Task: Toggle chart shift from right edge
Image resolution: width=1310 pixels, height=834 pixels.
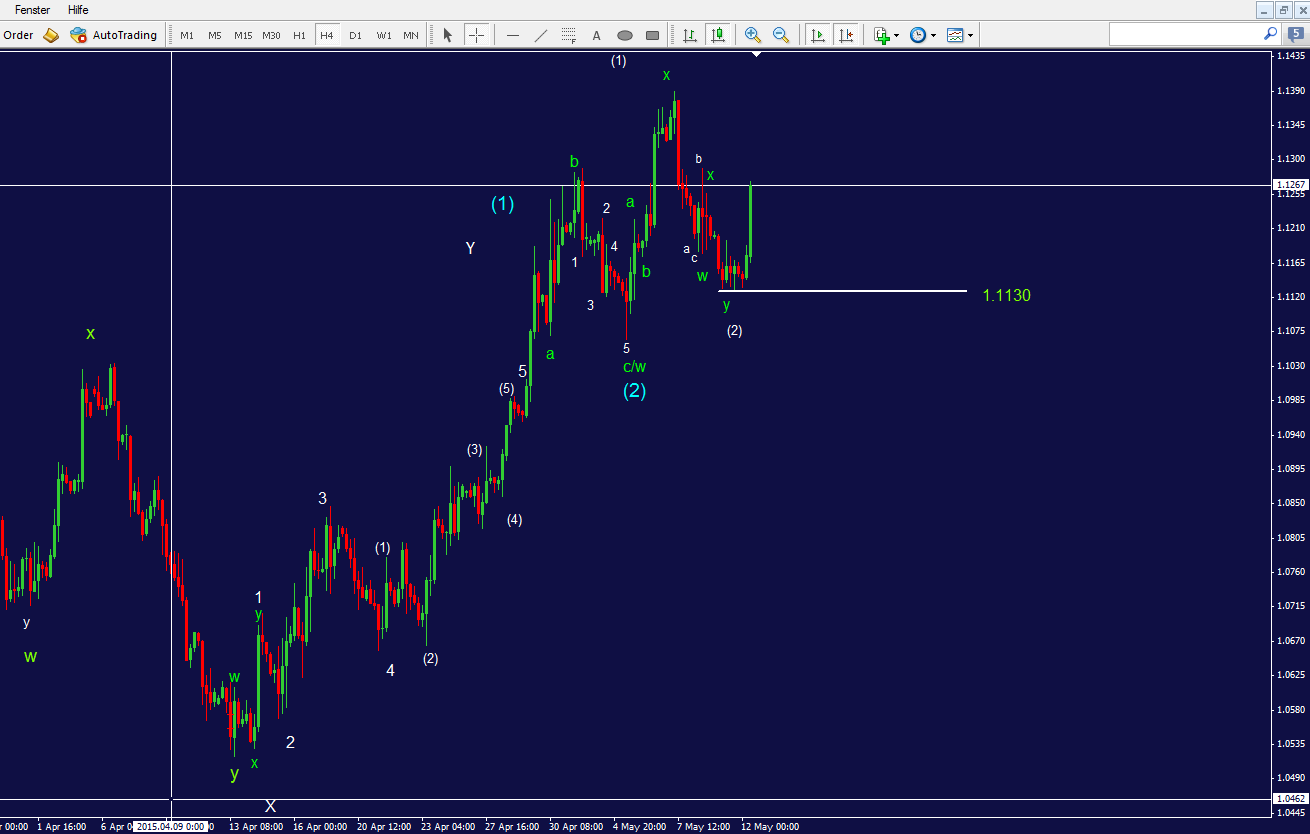Action: pos(846,35)
